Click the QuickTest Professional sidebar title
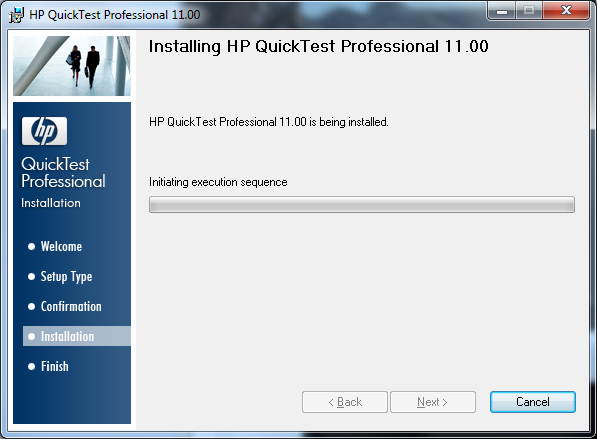 coord(63,172)
